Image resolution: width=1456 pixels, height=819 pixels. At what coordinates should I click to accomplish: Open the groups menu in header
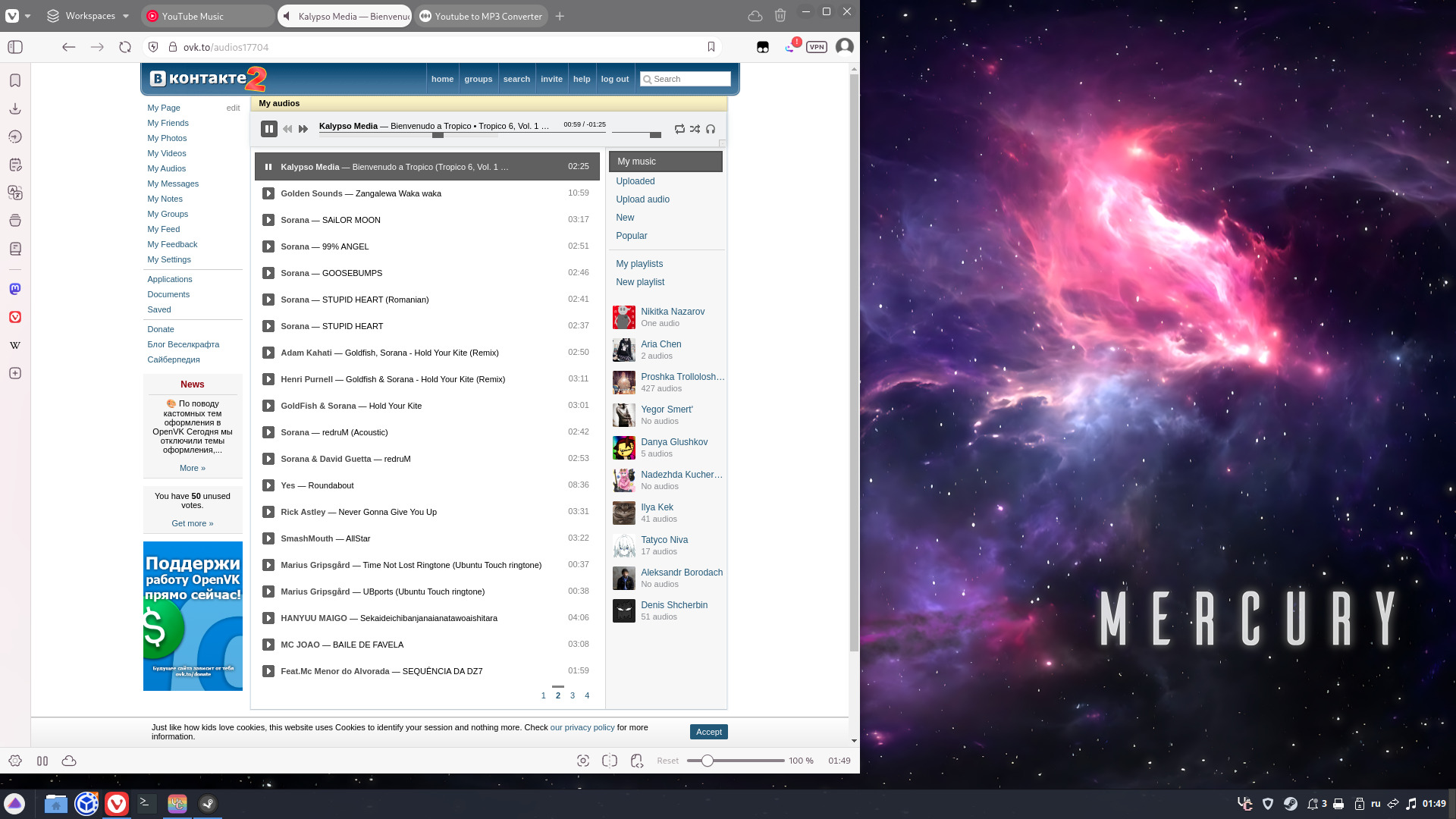point(478,79)
